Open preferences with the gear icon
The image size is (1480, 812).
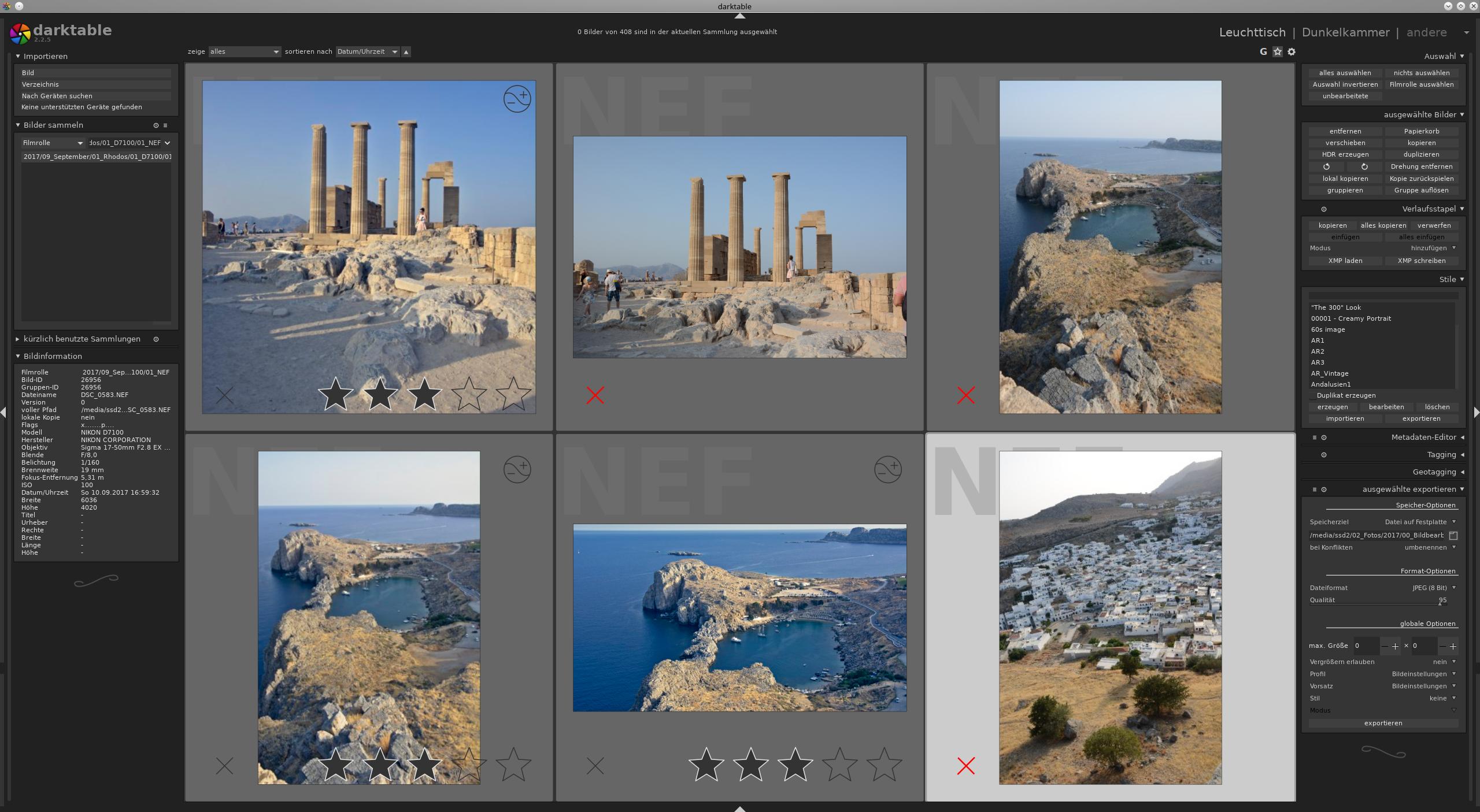click(1292, 51)
